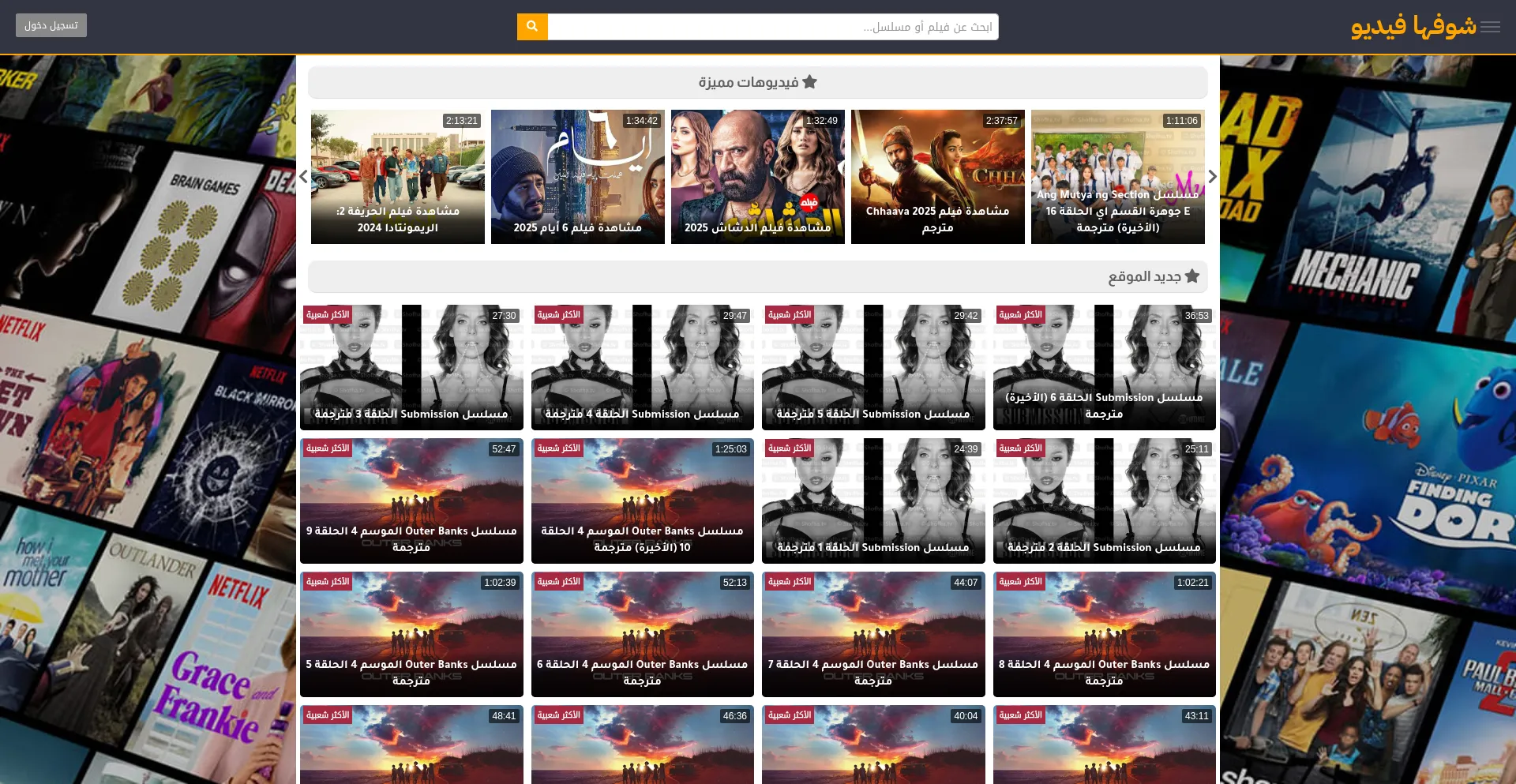
Task: Open Outer Banks season 4 episode 10 finale
Action: pos(642,501)
